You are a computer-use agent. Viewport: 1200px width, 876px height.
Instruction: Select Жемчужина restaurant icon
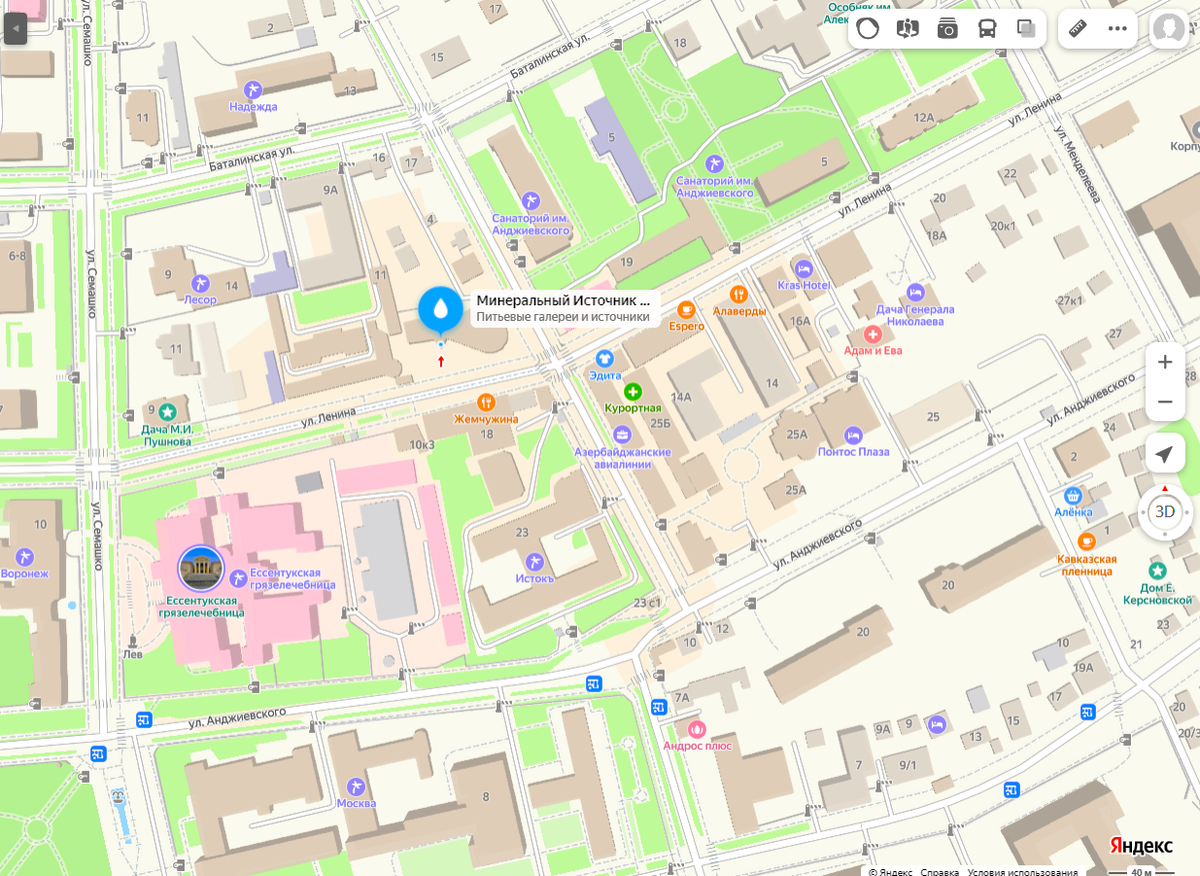(486, 402)
